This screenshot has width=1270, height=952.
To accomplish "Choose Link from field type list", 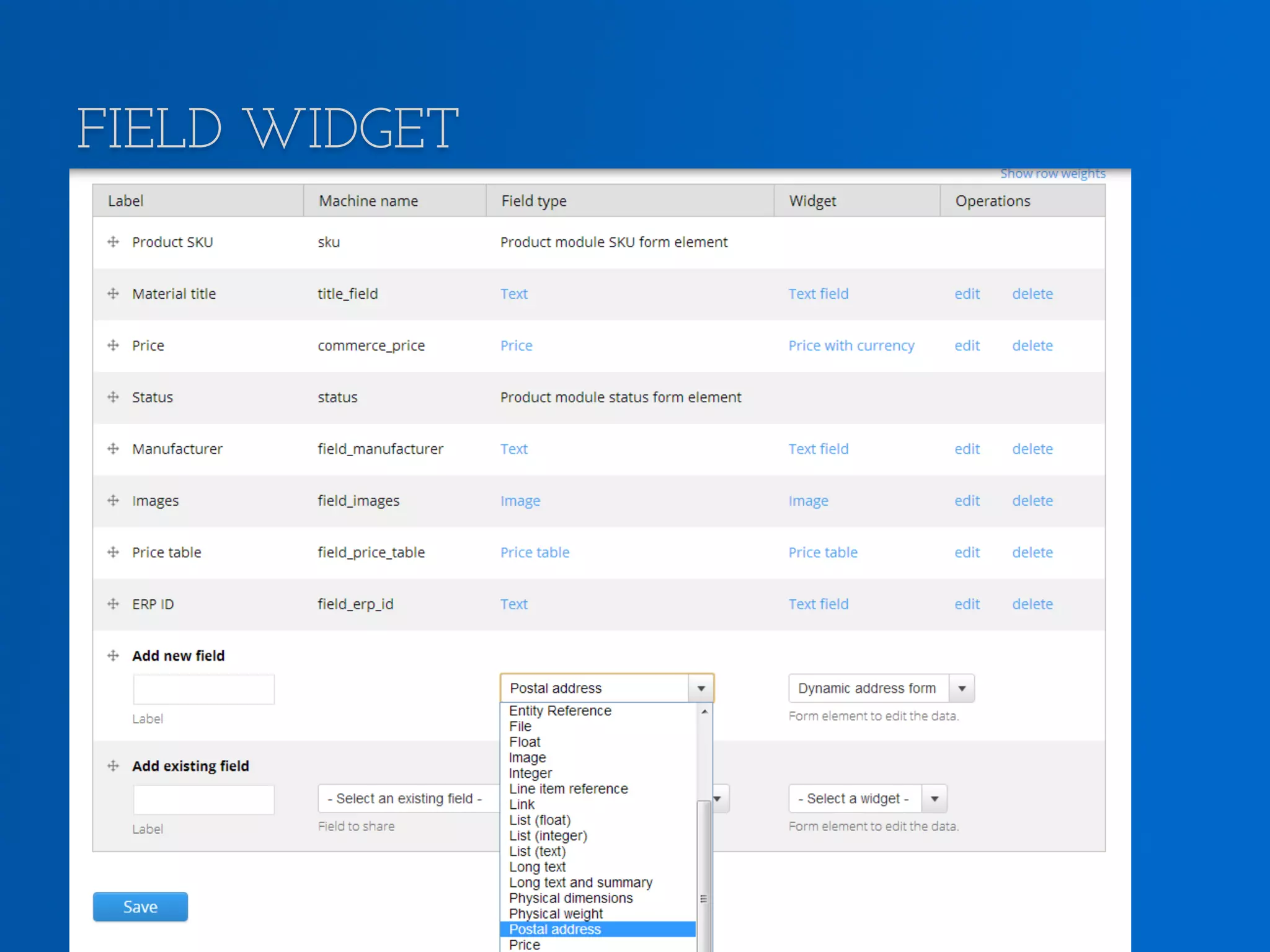I will pos(598,804).
